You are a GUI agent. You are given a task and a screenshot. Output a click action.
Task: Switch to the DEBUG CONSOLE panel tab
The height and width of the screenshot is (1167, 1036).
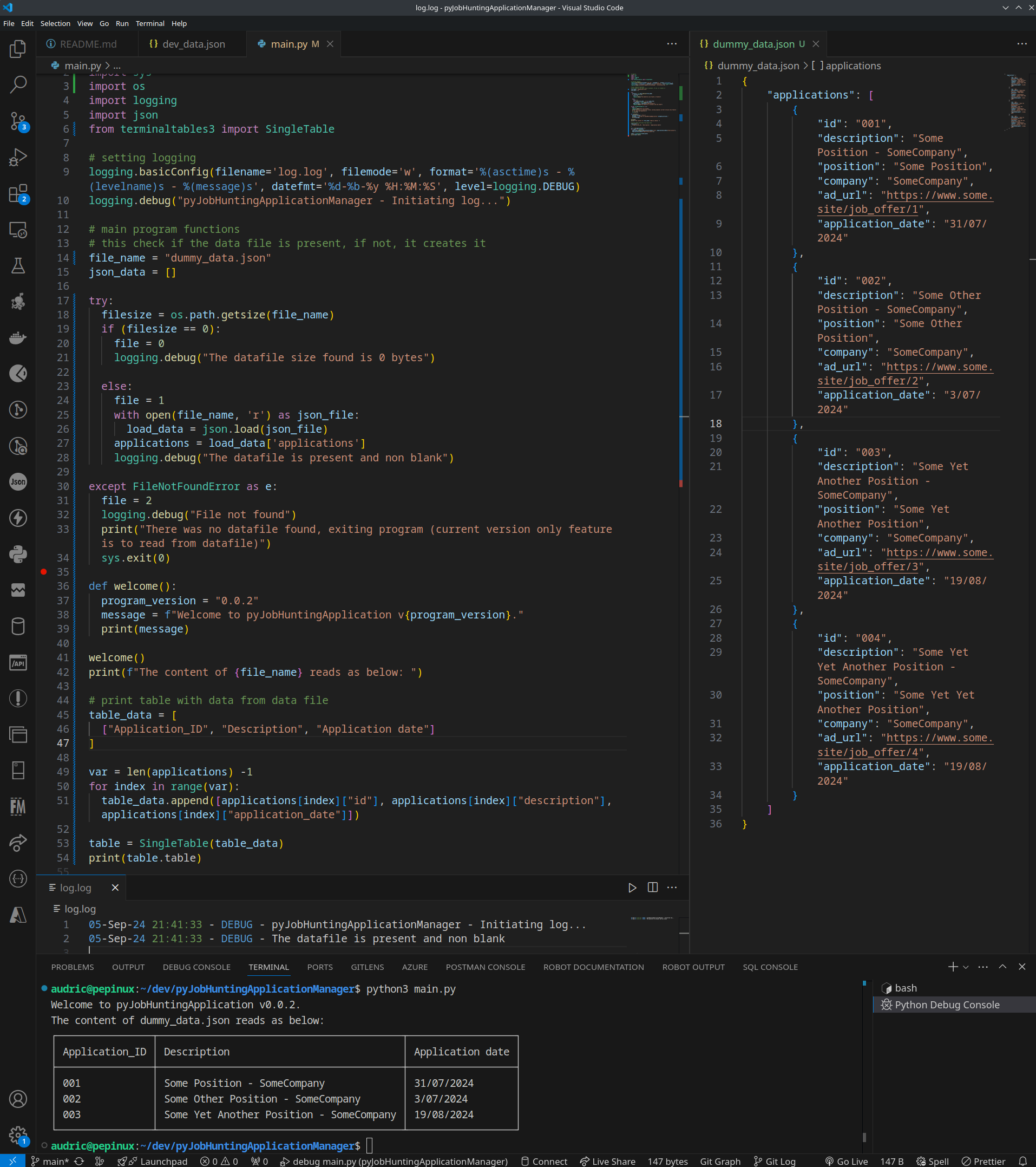point(196,967)
